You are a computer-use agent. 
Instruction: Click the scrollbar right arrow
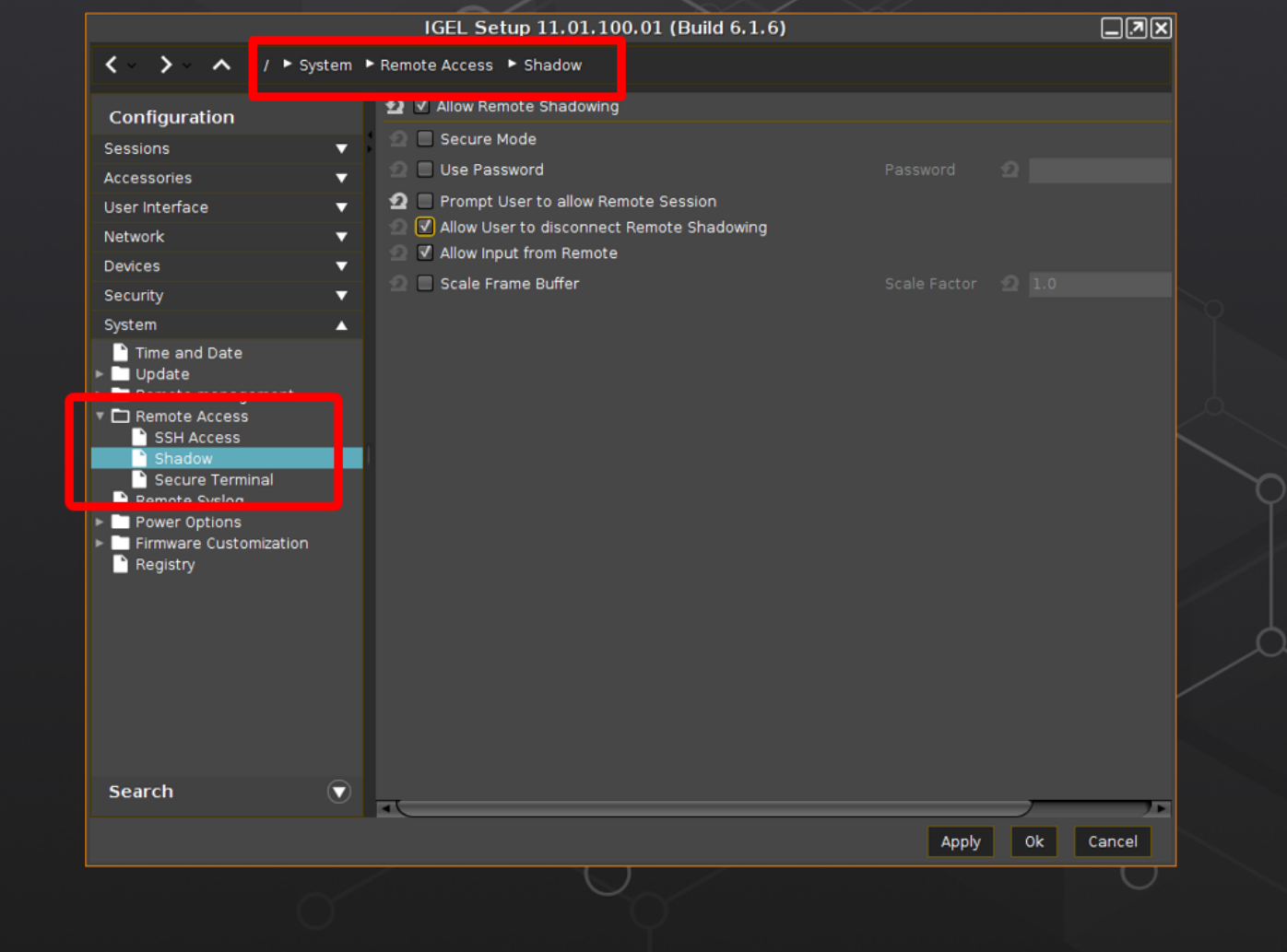(x=1162, y=808)
